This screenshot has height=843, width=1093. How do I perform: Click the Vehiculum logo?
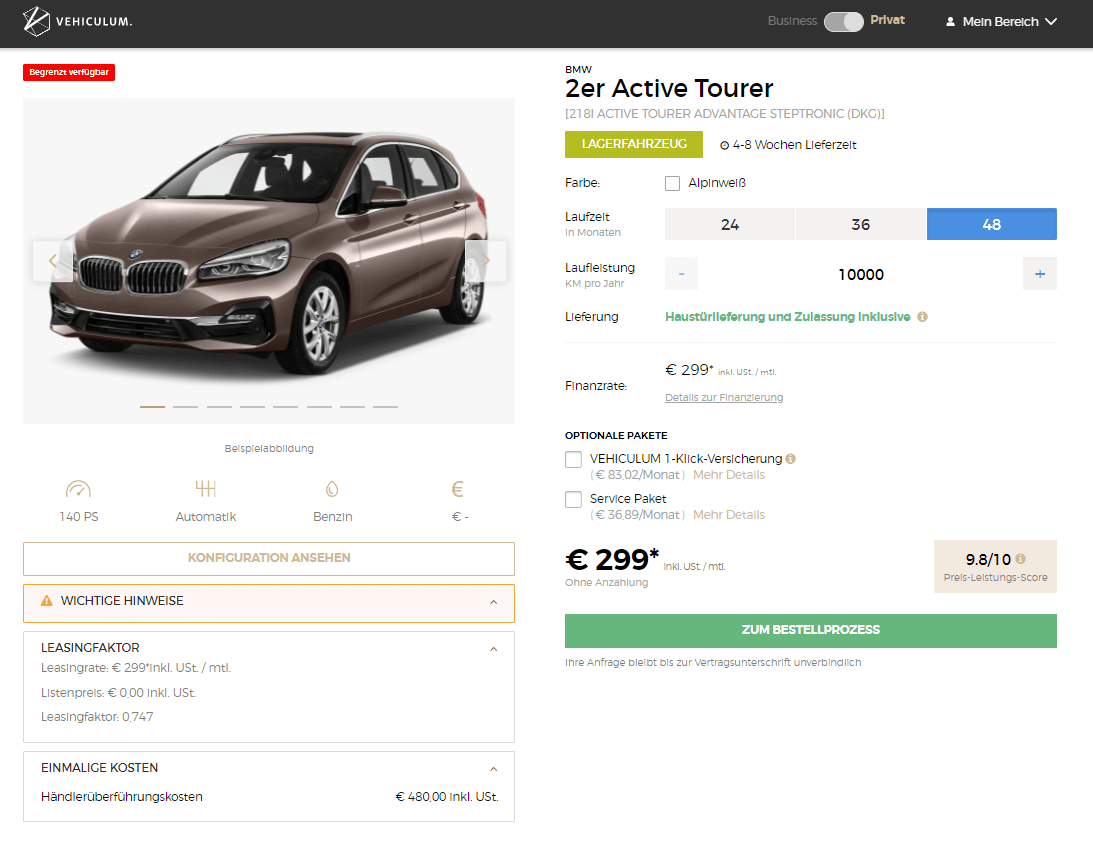[77, 21]
